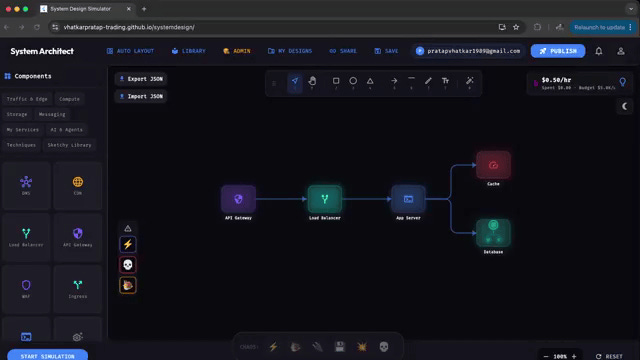Click lightning bolt in bottom CHAOS bar
Screen dimensions: 640x360
click(x=273, y=347)
